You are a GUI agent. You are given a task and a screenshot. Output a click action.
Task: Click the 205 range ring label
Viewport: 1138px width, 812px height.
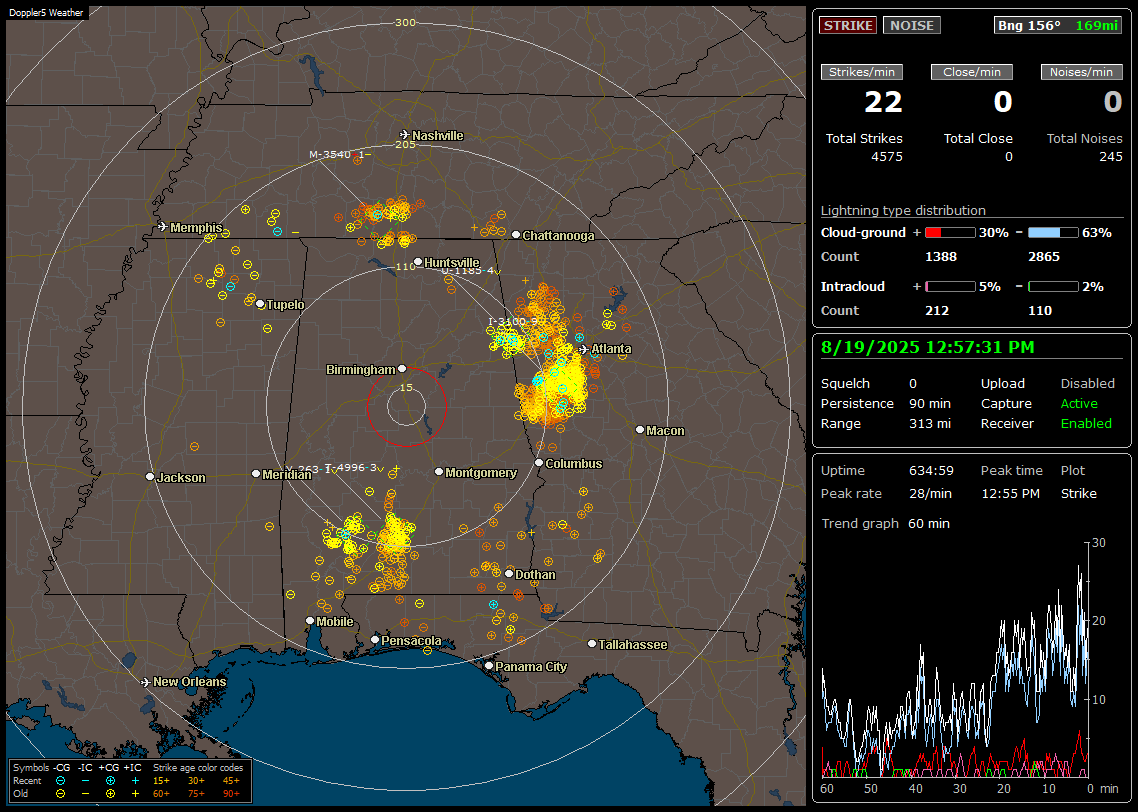[x=406, y=144]
